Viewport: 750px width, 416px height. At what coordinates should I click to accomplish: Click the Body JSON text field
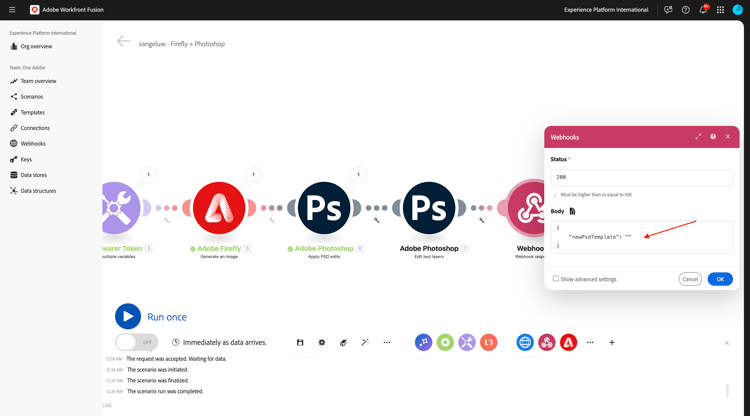coord(641,237)
